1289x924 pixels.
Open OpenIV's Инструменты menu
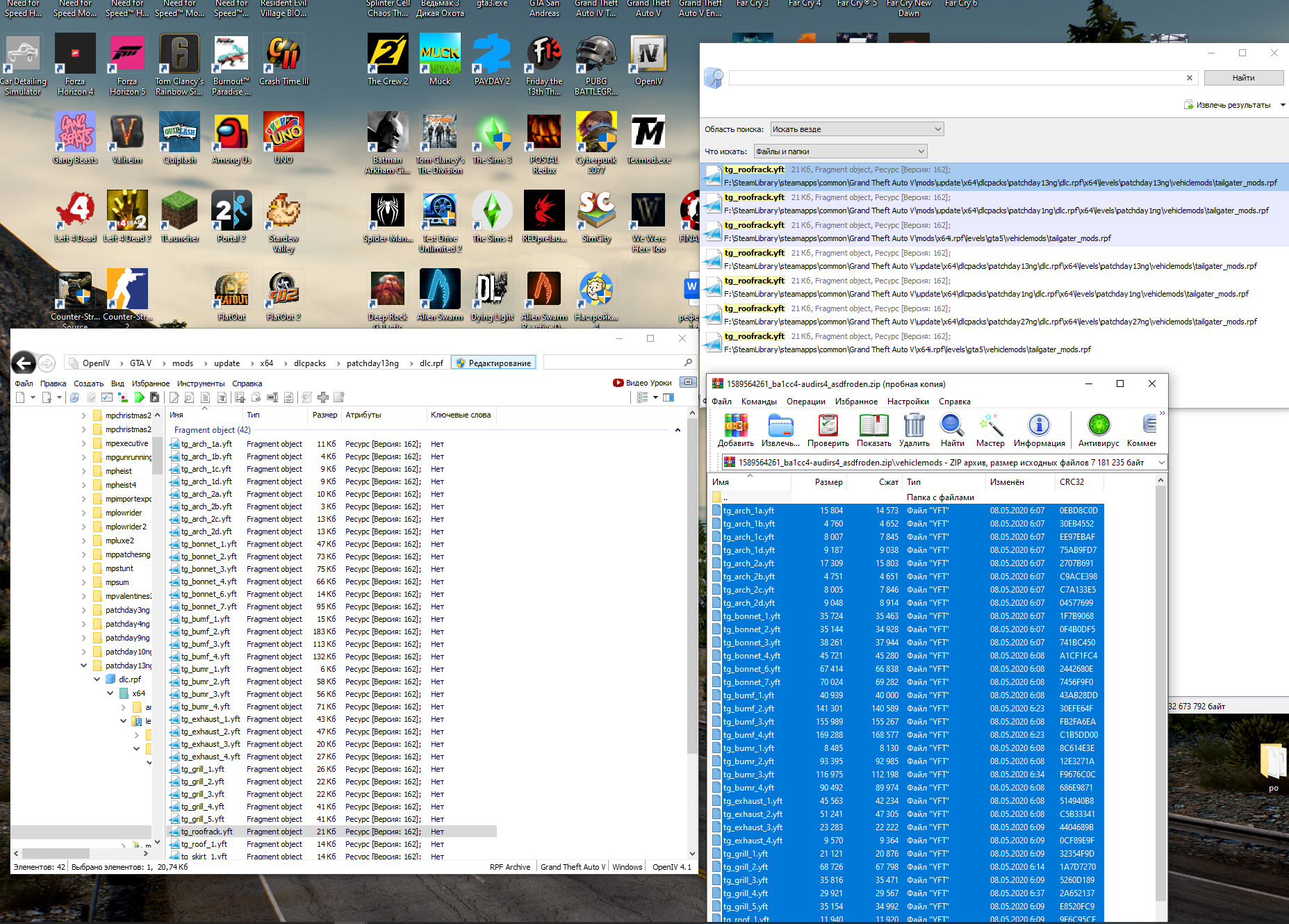pos(201,383)
